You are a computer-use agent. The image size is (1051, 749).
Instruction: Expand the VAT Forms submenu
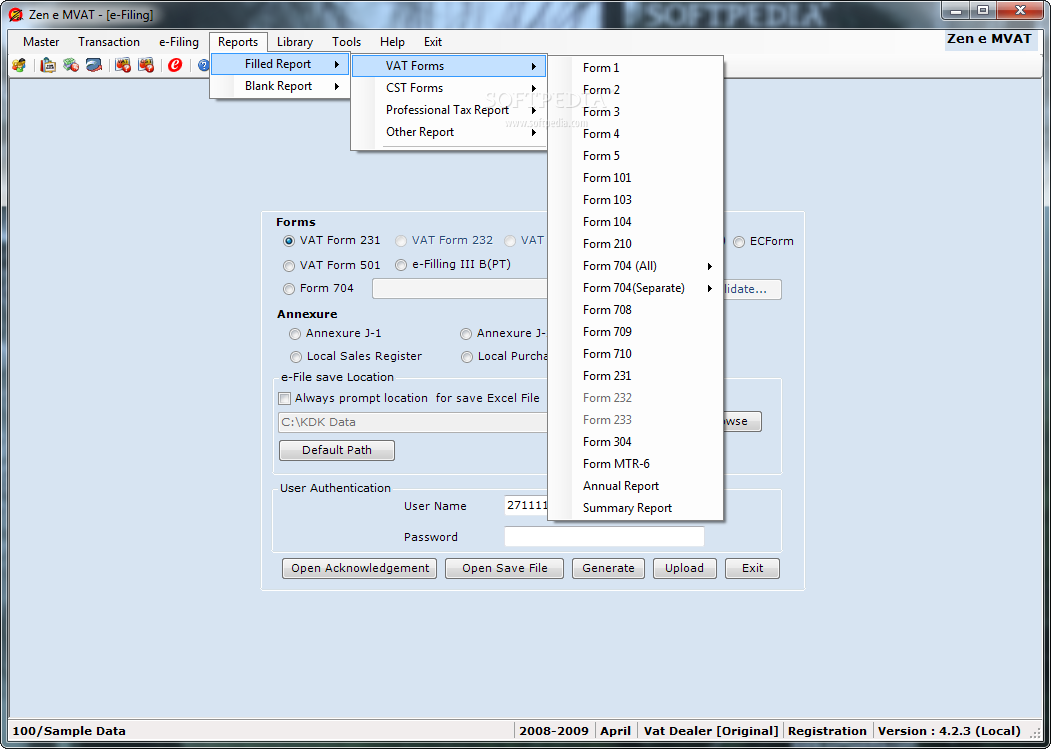[448, 66]
